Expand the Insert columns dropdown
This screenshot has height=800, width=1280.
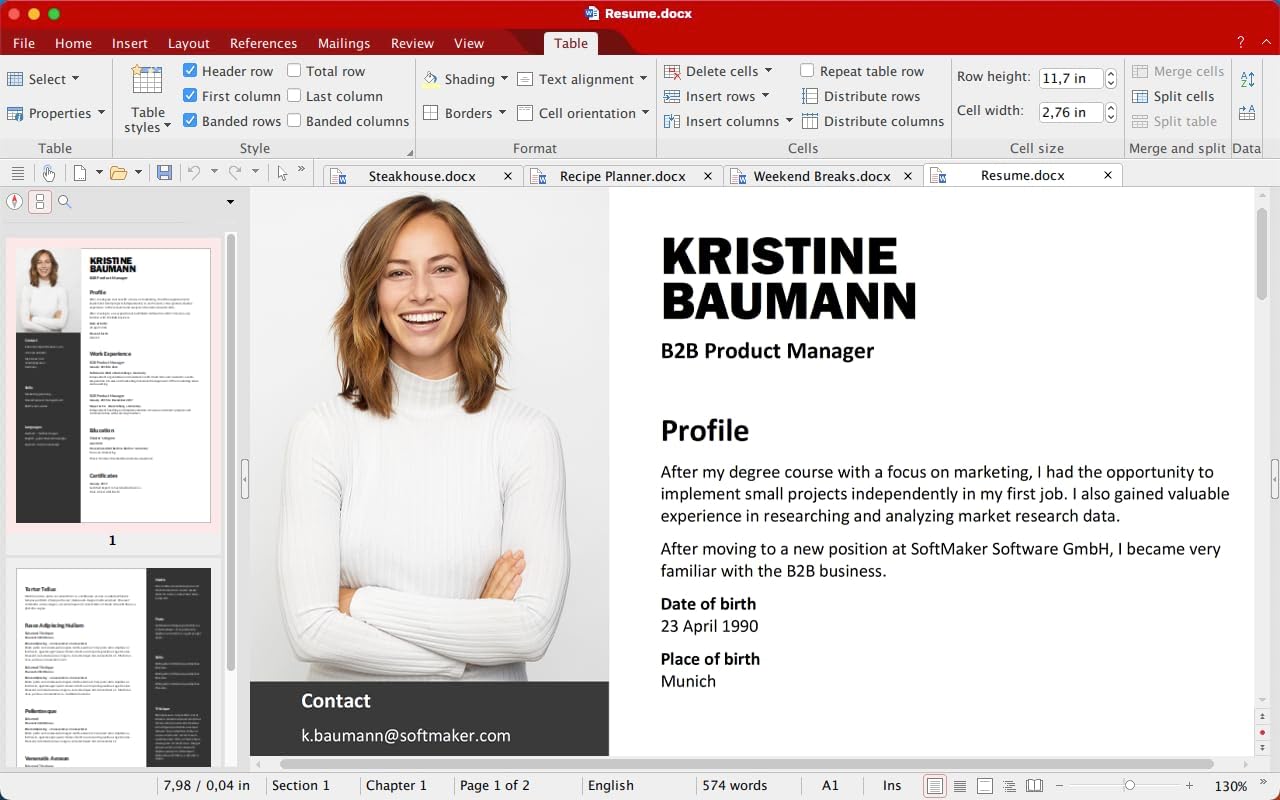pos(789,121)
